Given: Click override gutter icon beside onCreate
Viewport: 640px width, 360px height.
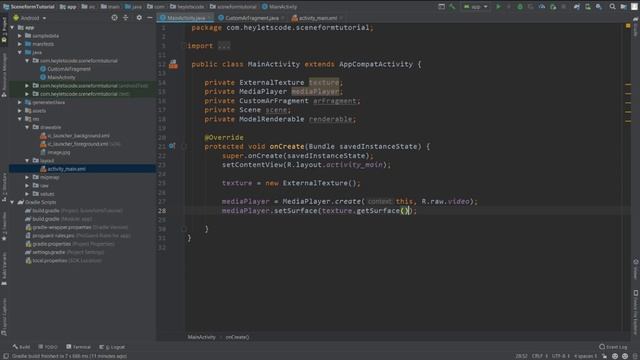Looking at the screenshot, I should 172,146.
